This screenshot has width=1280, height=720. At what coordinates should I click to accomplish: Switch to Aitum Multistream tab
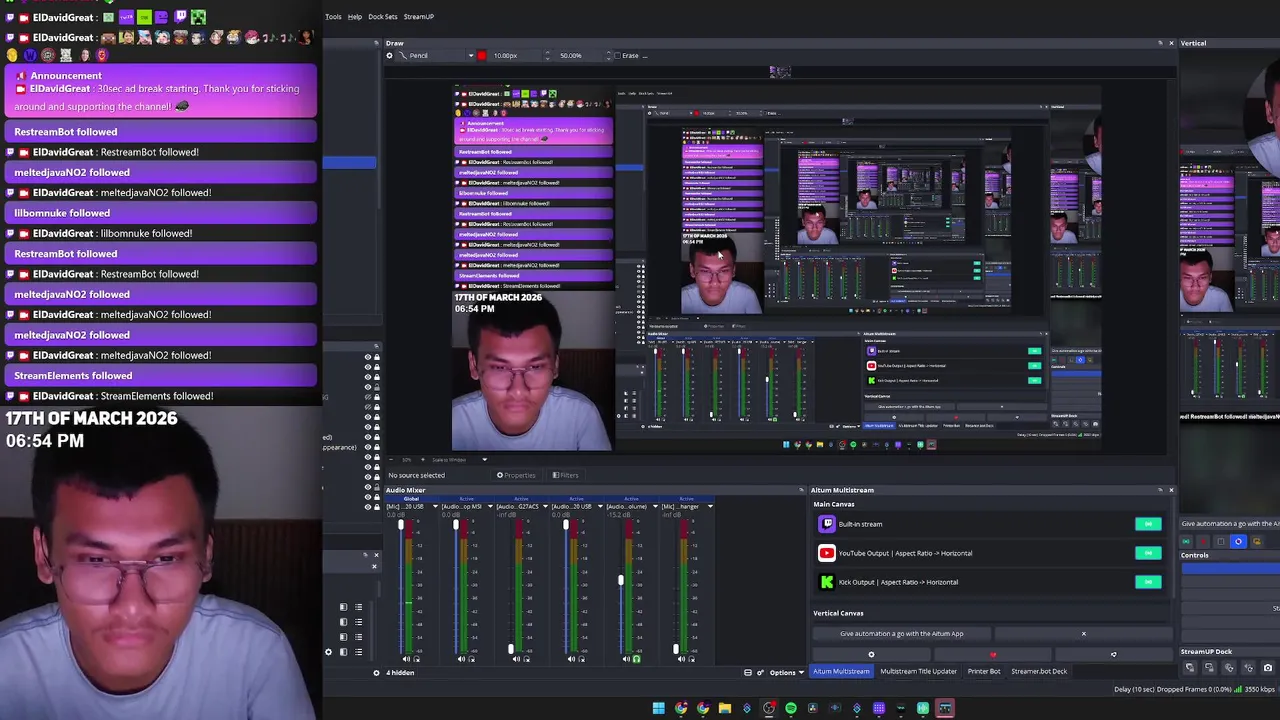pos(841,672)
